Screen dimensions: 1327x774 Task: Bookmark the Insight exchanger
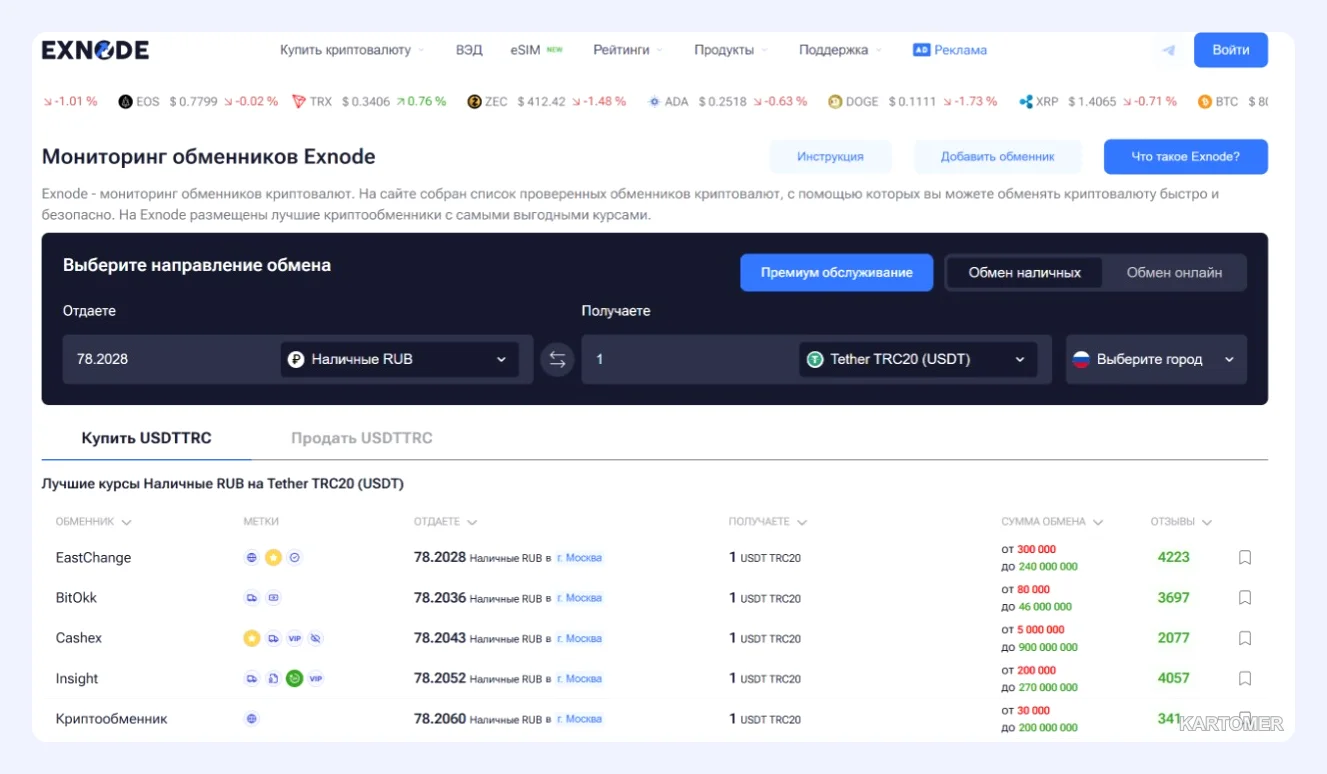coord(1245,678)
